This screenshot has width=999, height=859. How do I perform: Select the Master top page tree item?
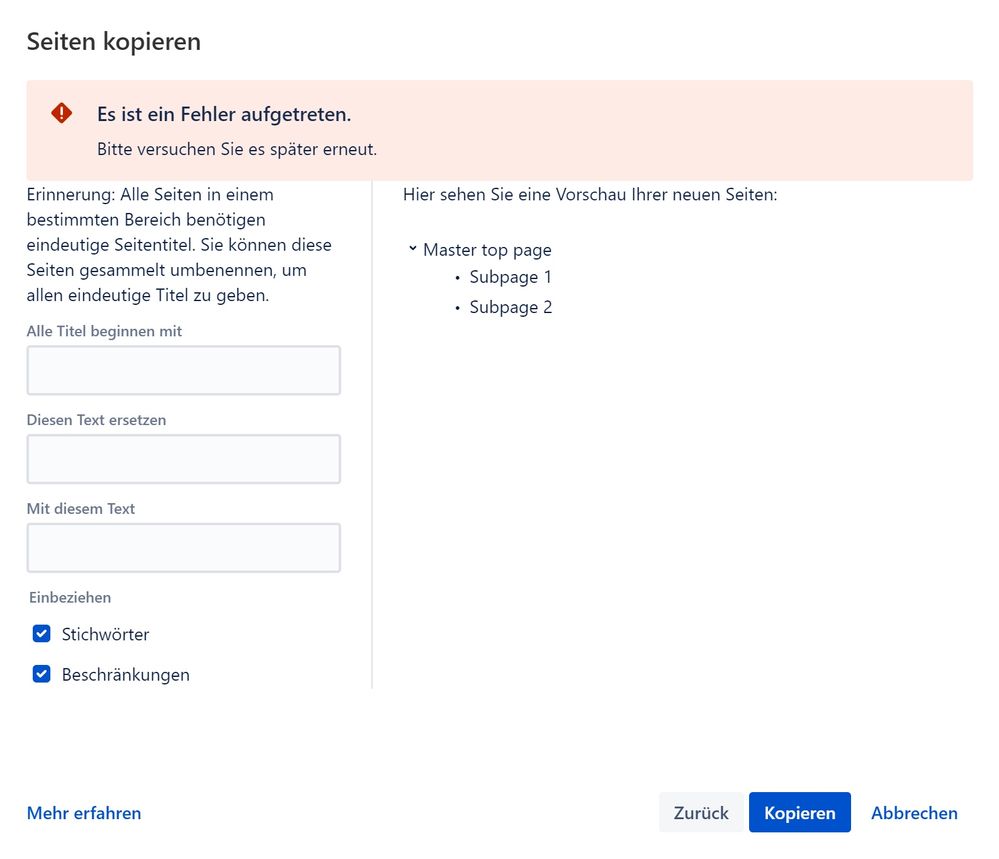click(x=486, y=249)
